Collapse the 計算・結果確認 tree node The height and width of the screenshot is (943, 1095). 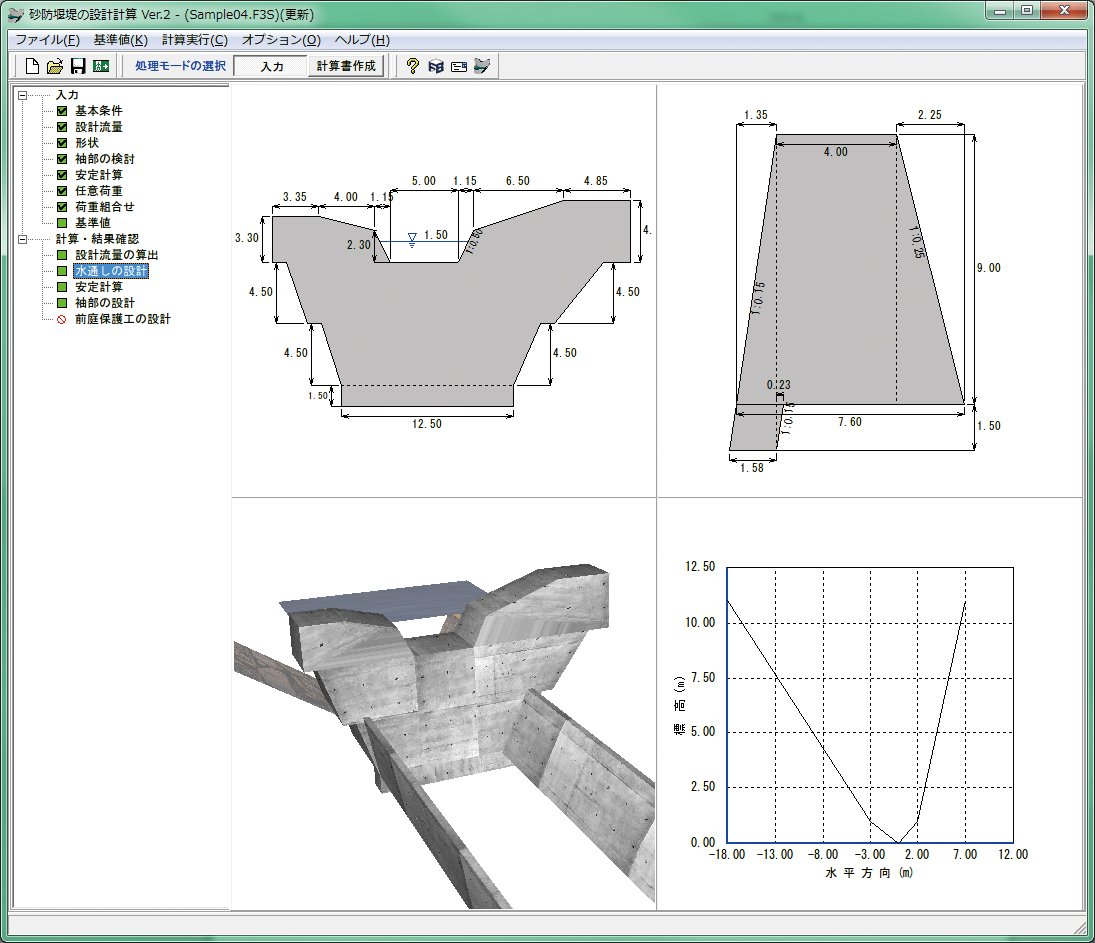[22, 239]
